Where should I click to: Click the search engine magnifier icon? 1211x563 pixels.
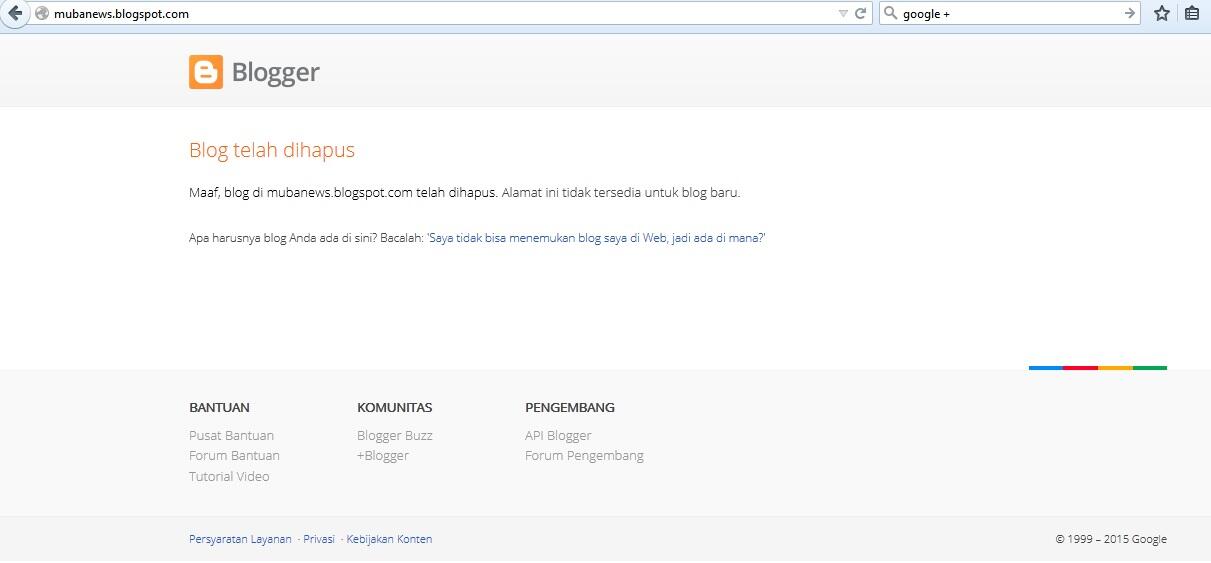click(891, 14)
